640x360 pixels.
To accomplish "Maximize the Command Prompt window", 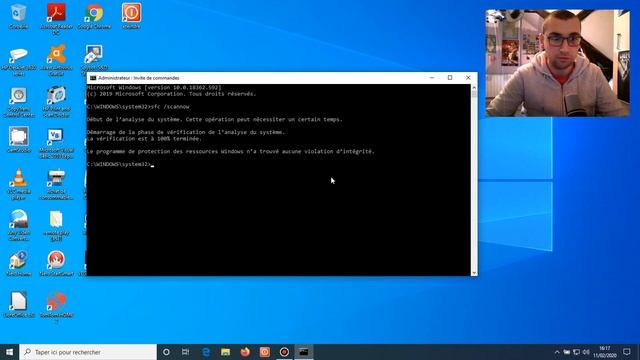I will click(x=450, y=78).
